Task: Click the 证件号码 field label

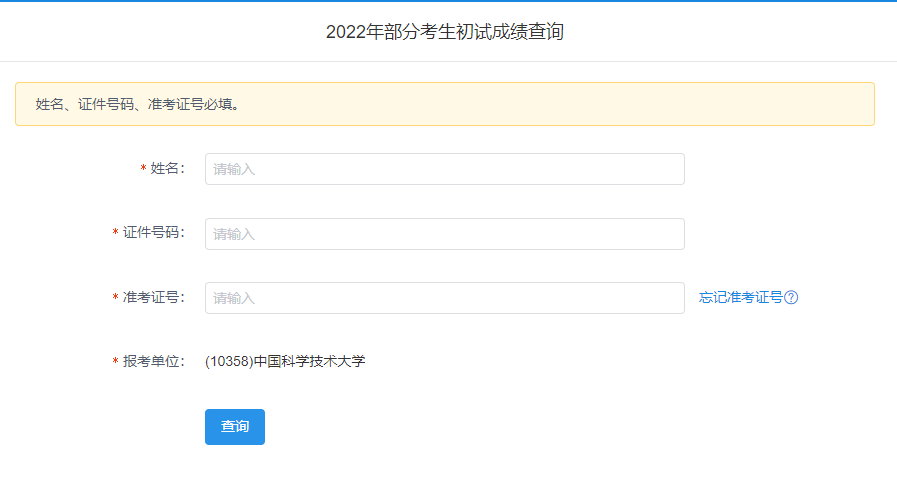Action: click(x=153, y=233)
